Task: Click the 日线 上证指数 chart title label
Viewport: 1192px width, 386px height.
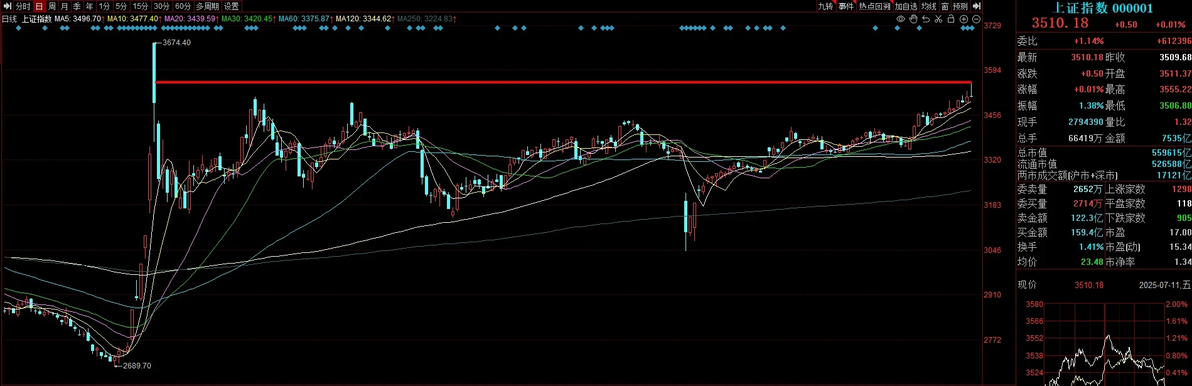Action: 27,18
